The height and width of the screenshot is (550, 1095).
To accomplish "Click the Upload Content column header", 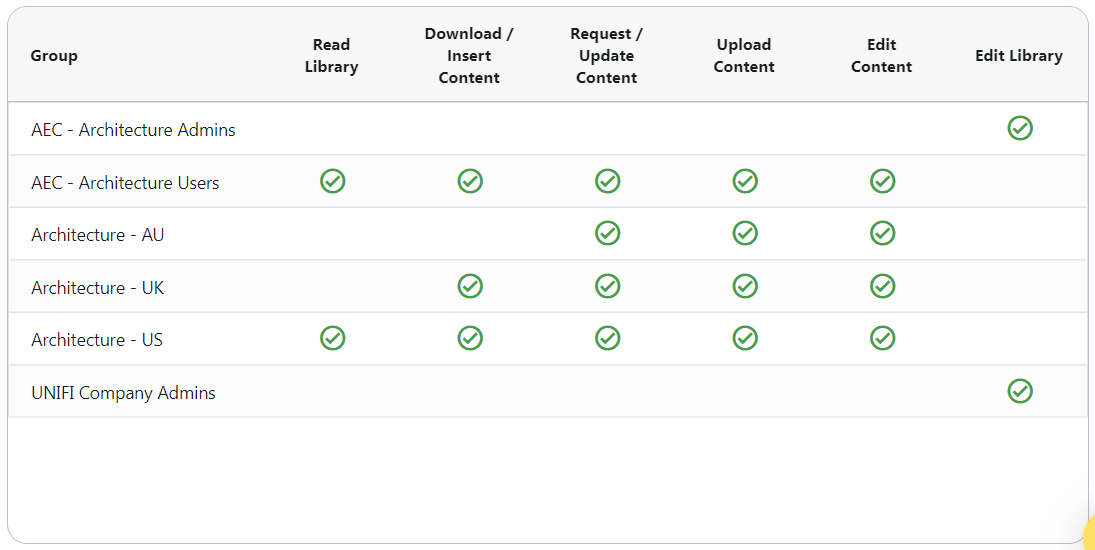I will [744, 56].
